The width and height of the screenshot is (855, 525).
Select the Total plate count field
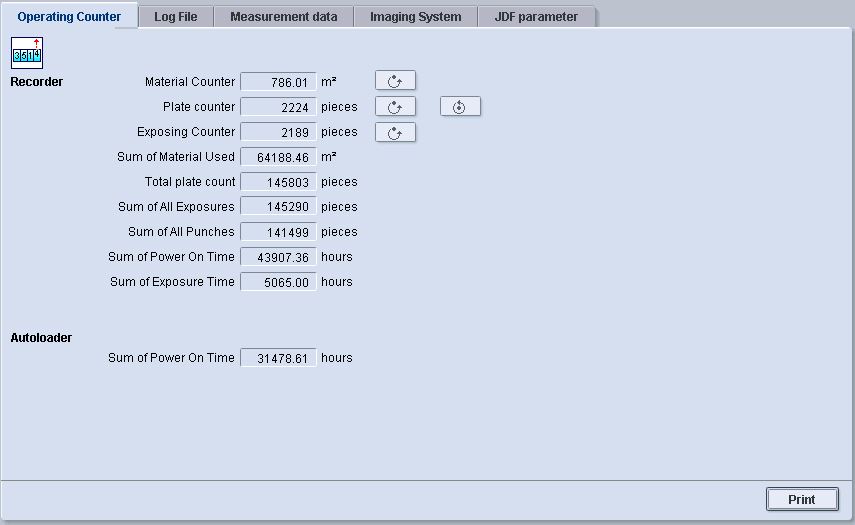(278, 182)
